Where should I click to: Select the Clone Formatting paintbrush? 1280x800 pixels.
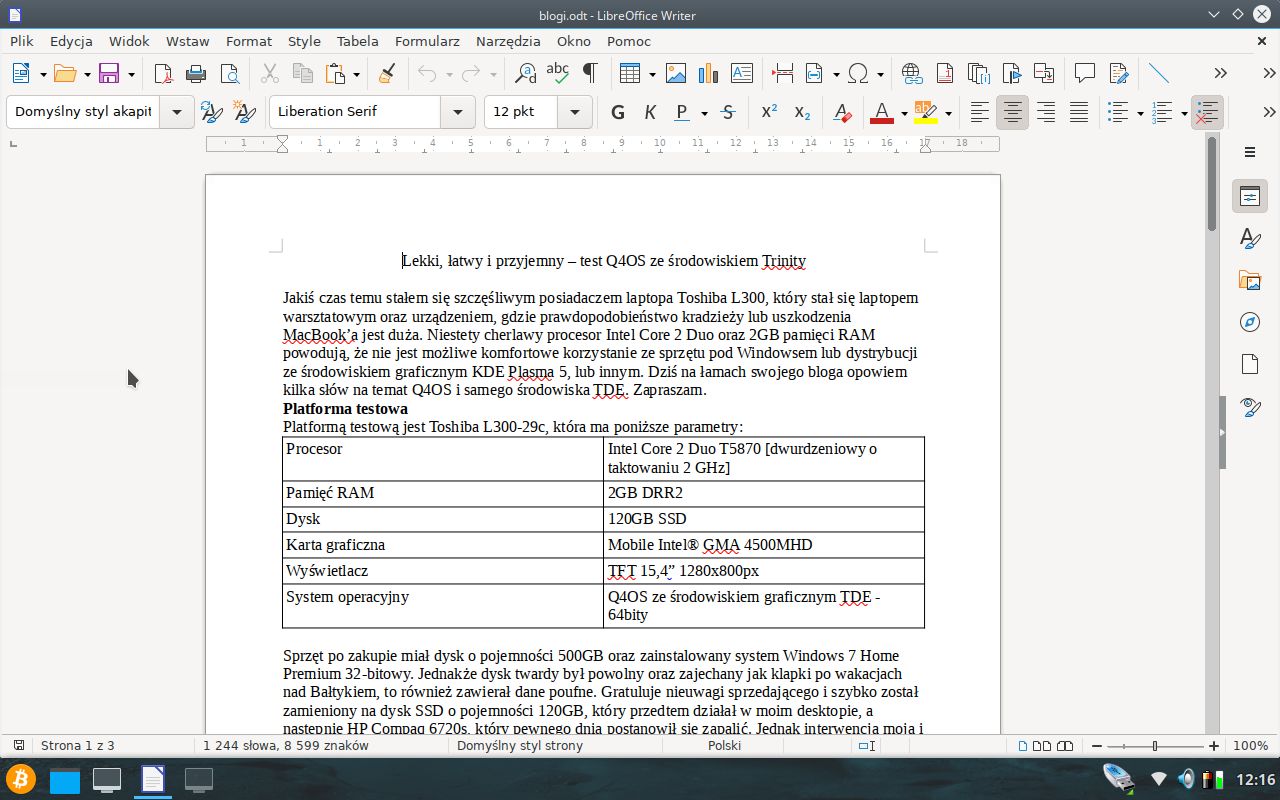pyautogui.click(x=388, y=73)
